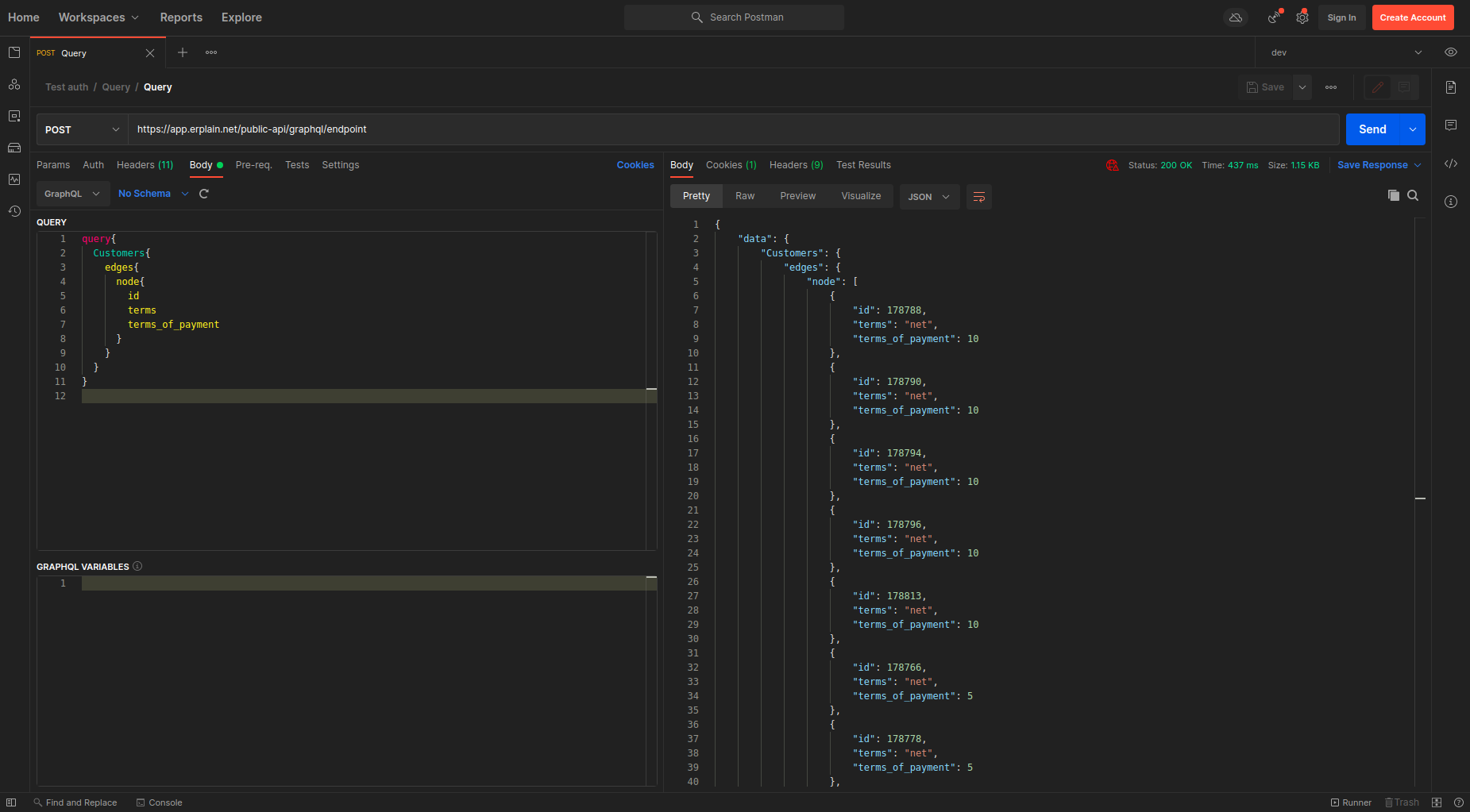The height and width of the screenshot is (812, 1470).
Task: Open the Mock Servers sidebar icon
Action: click(14, 148)
